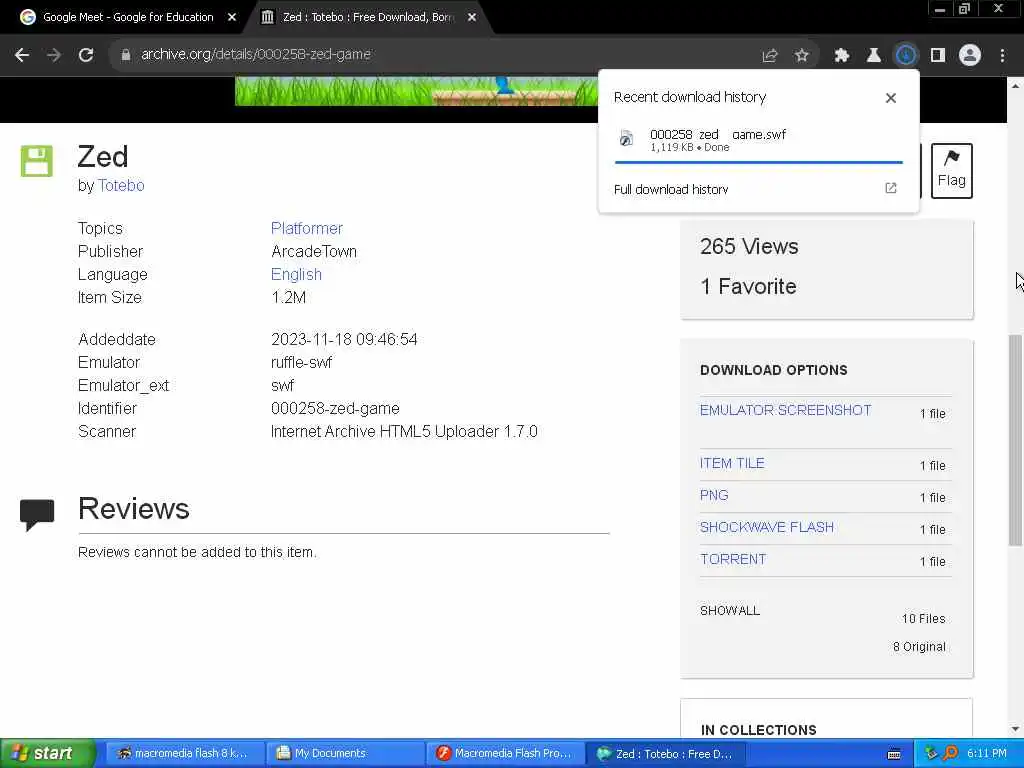
Task: Click Full download history link
Action: 671,189
